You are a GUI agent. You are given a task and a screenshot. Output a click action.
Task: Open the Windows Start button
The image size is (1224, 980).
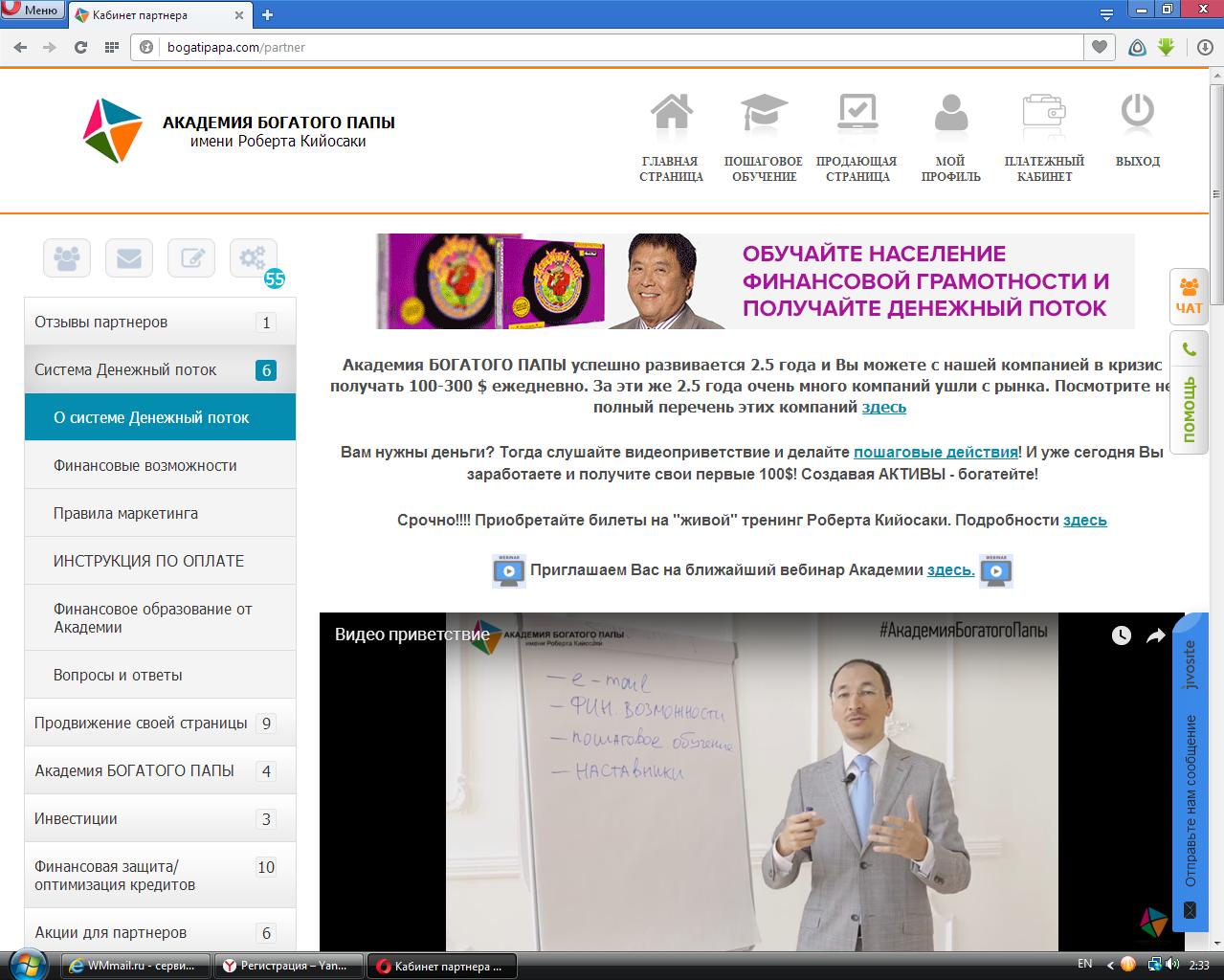[x=29, y=965]
